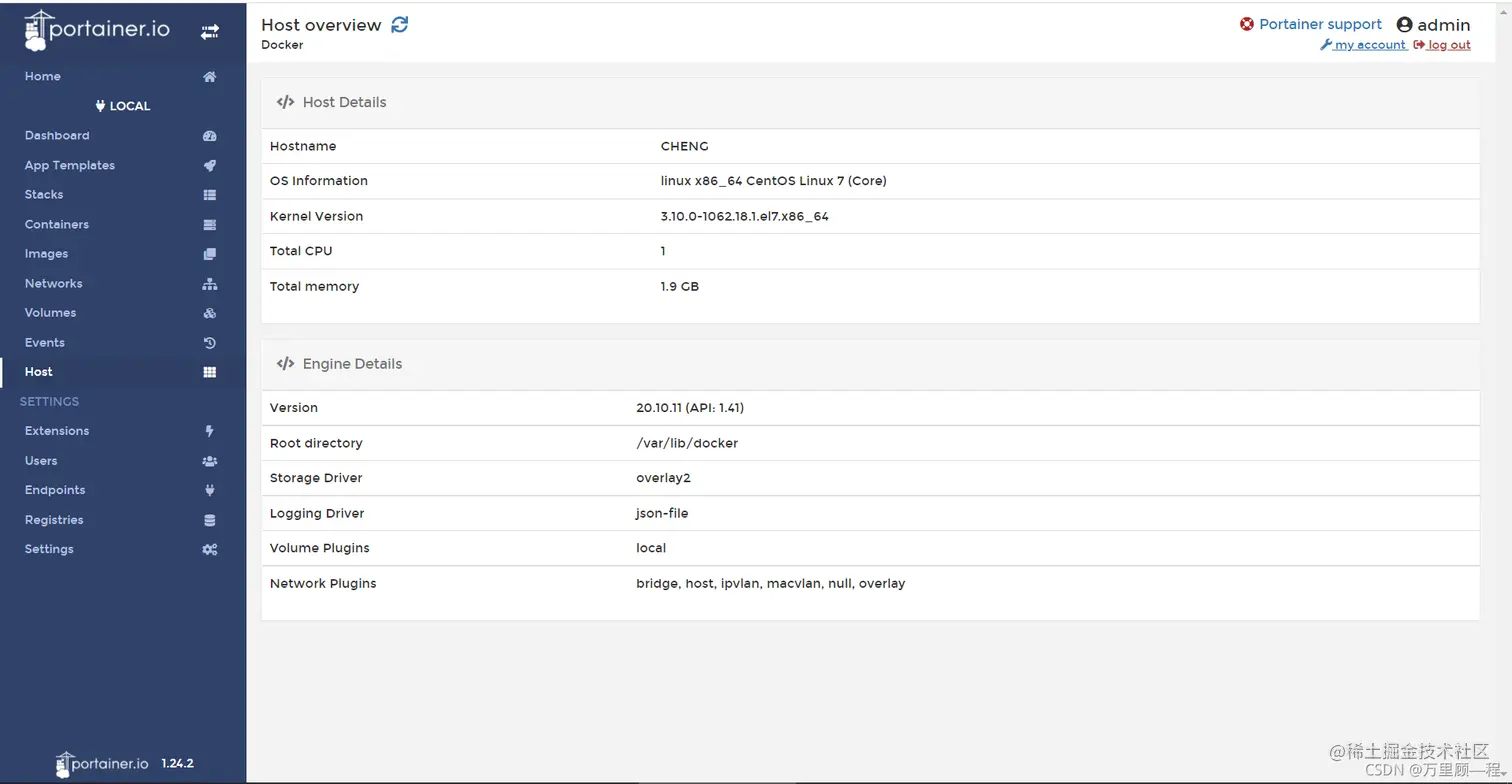Viewport: 1512px width, 784px height.
Task: Click the Events history icon
Action: point(209,343)
